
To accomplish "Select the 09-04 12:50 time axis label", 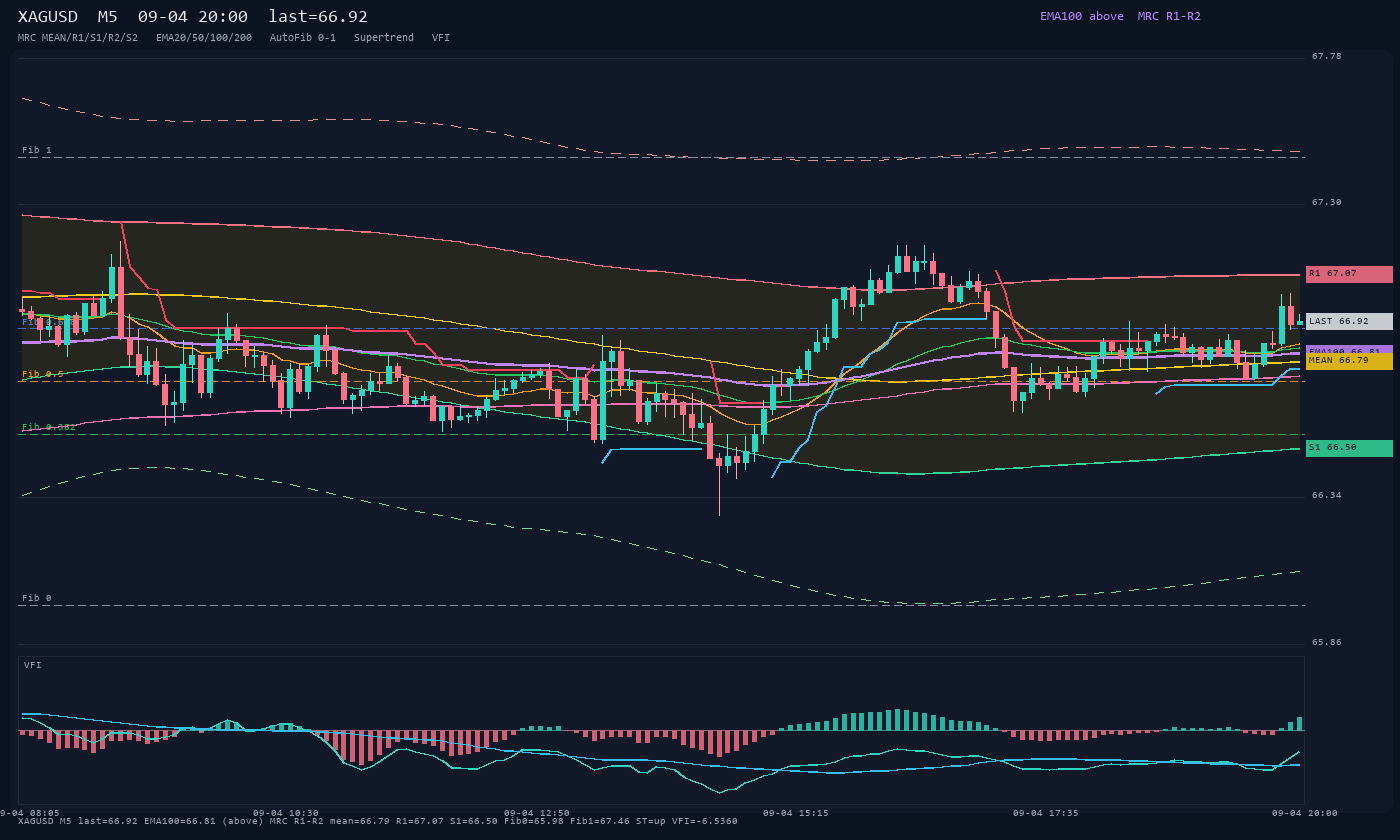I will [x=537, y=813].
